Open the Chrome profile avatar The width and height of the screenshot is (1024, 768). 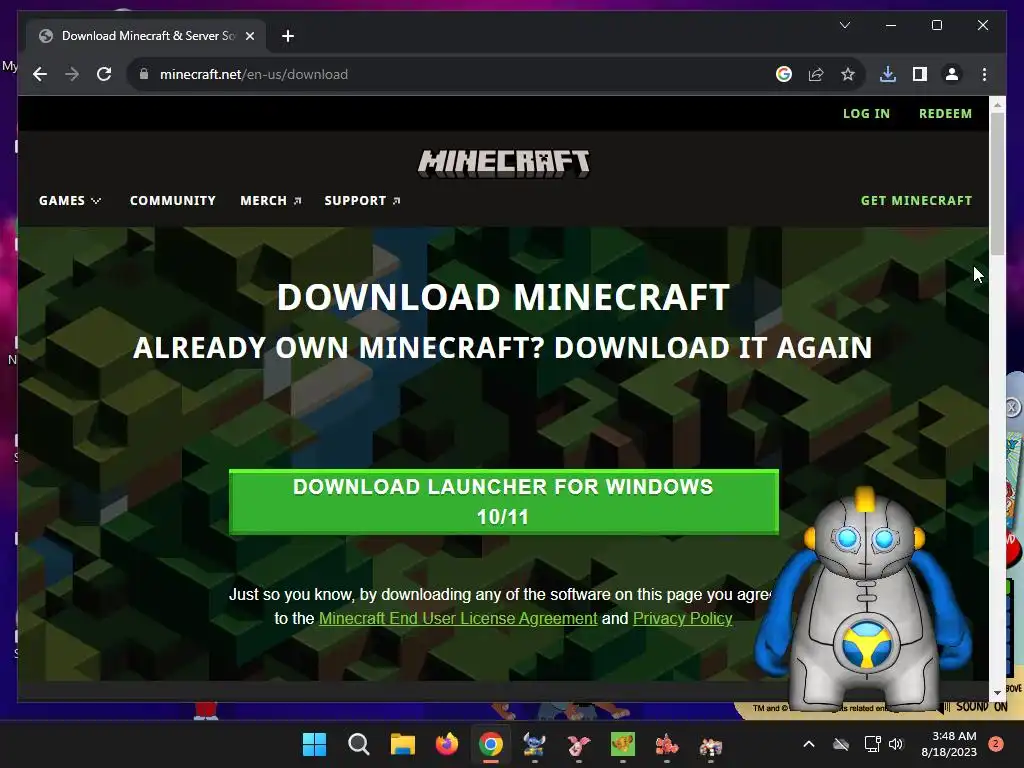(952, 74)
